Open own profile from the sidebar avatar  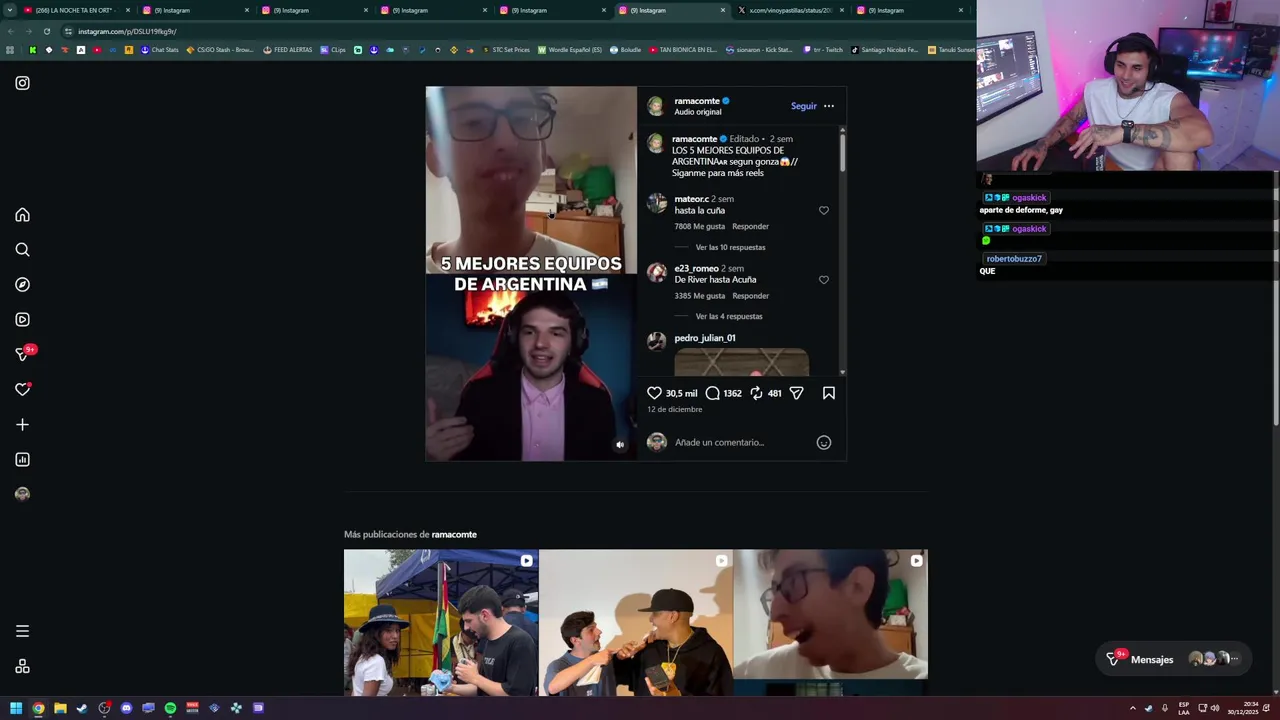point(22,494)
